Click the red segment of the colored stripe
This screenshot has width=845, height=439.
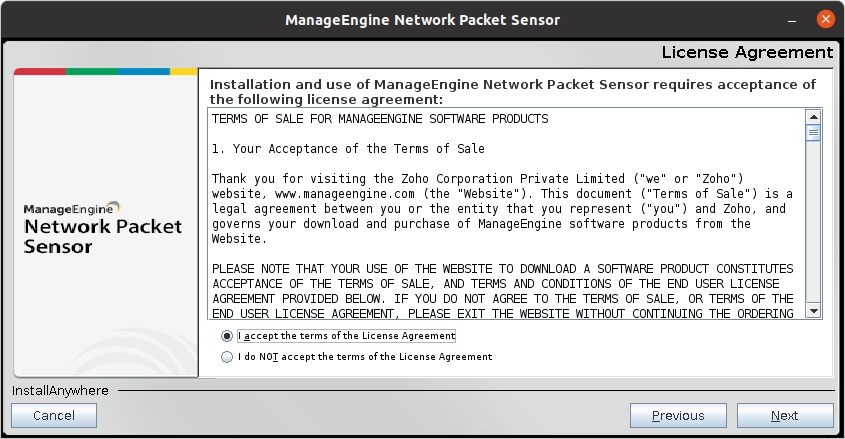40,72
